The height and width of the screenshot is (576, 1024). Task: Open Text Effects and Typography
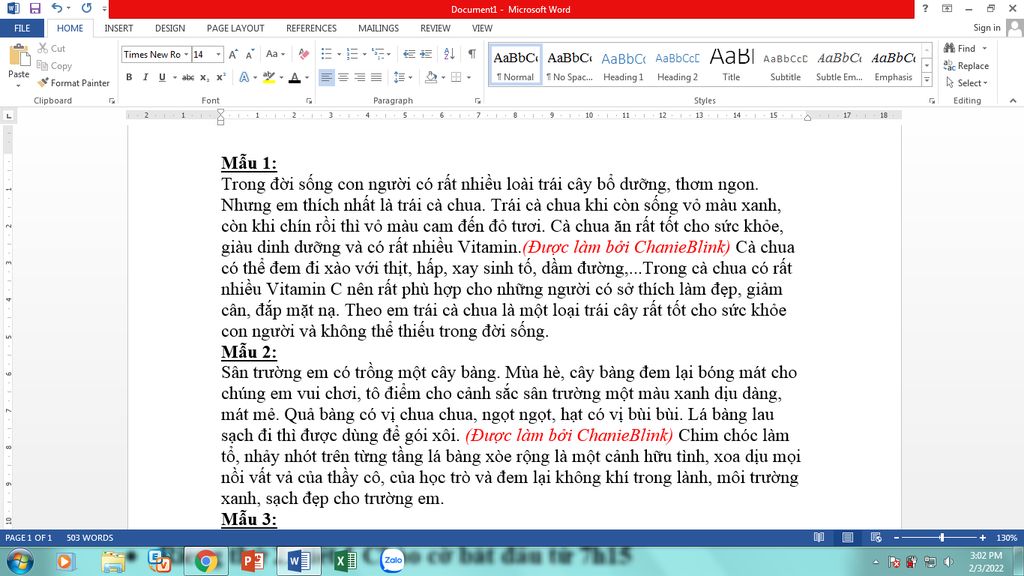coord(244,77)
